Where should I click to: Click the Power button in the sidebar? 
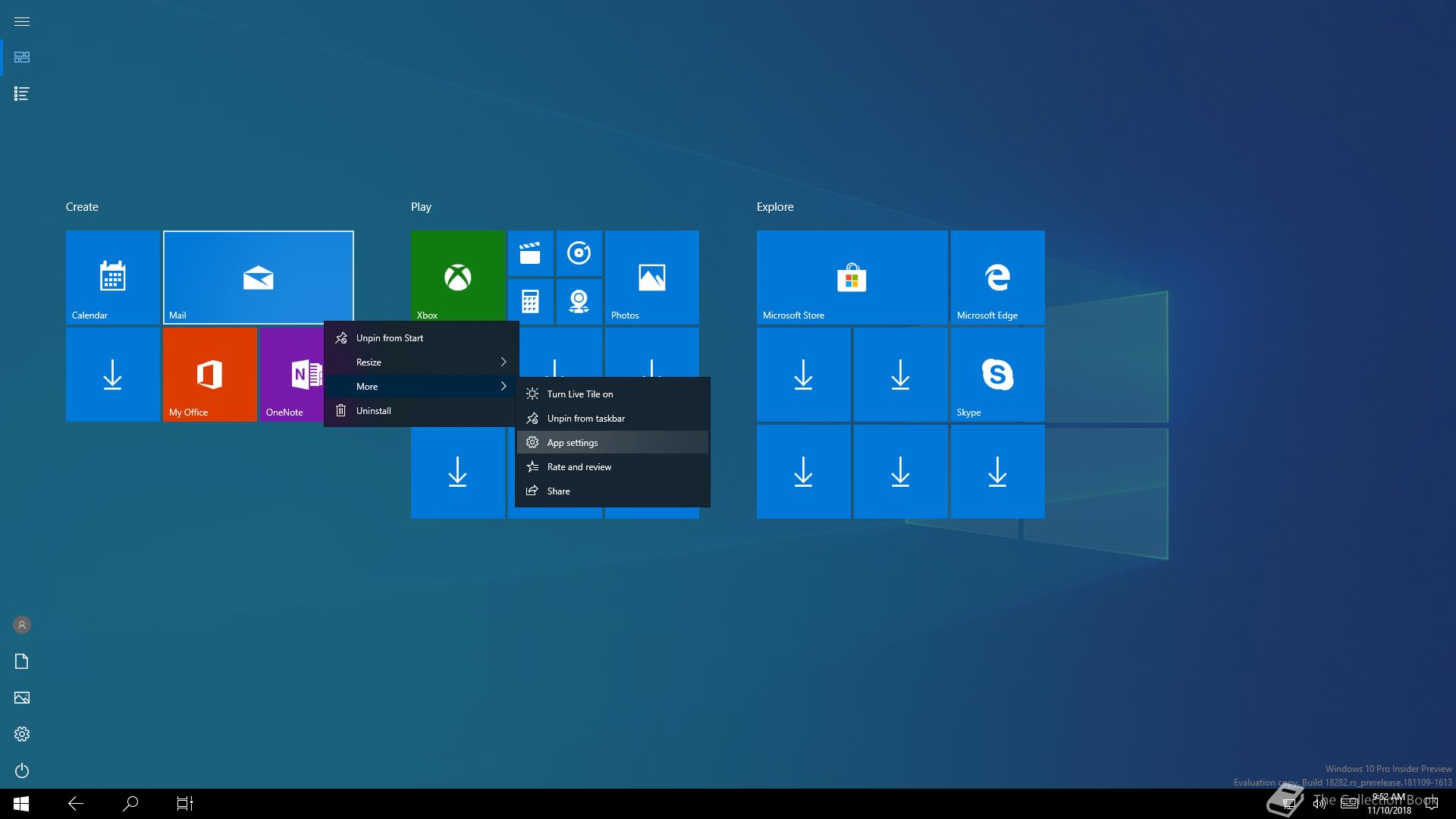tap(22, 770)
